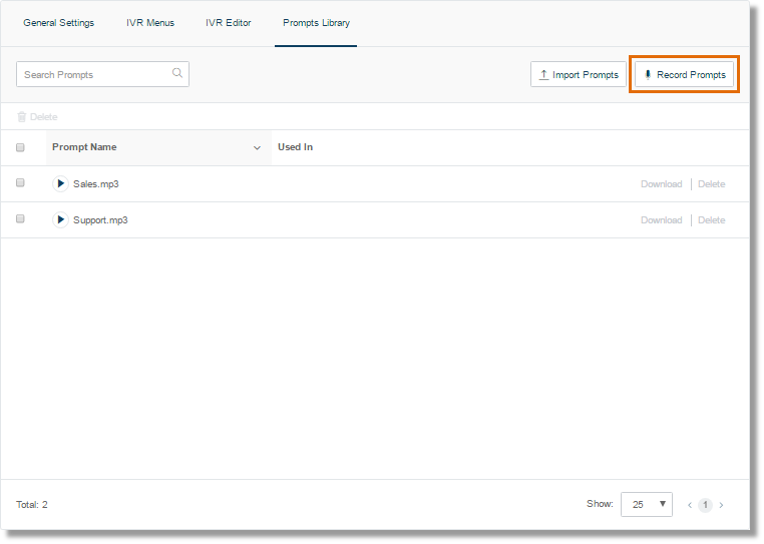Open the IVR Menus tab

(150, 23)
